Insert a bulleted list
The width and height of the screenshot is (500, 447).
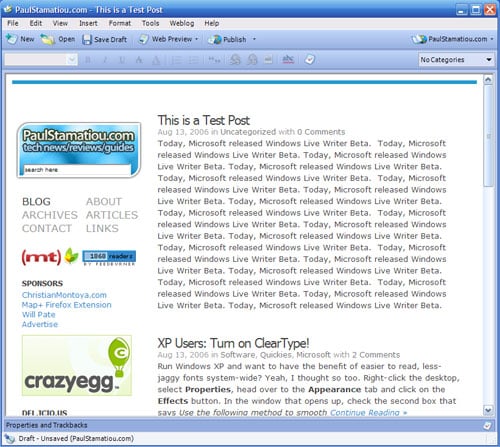194,60
